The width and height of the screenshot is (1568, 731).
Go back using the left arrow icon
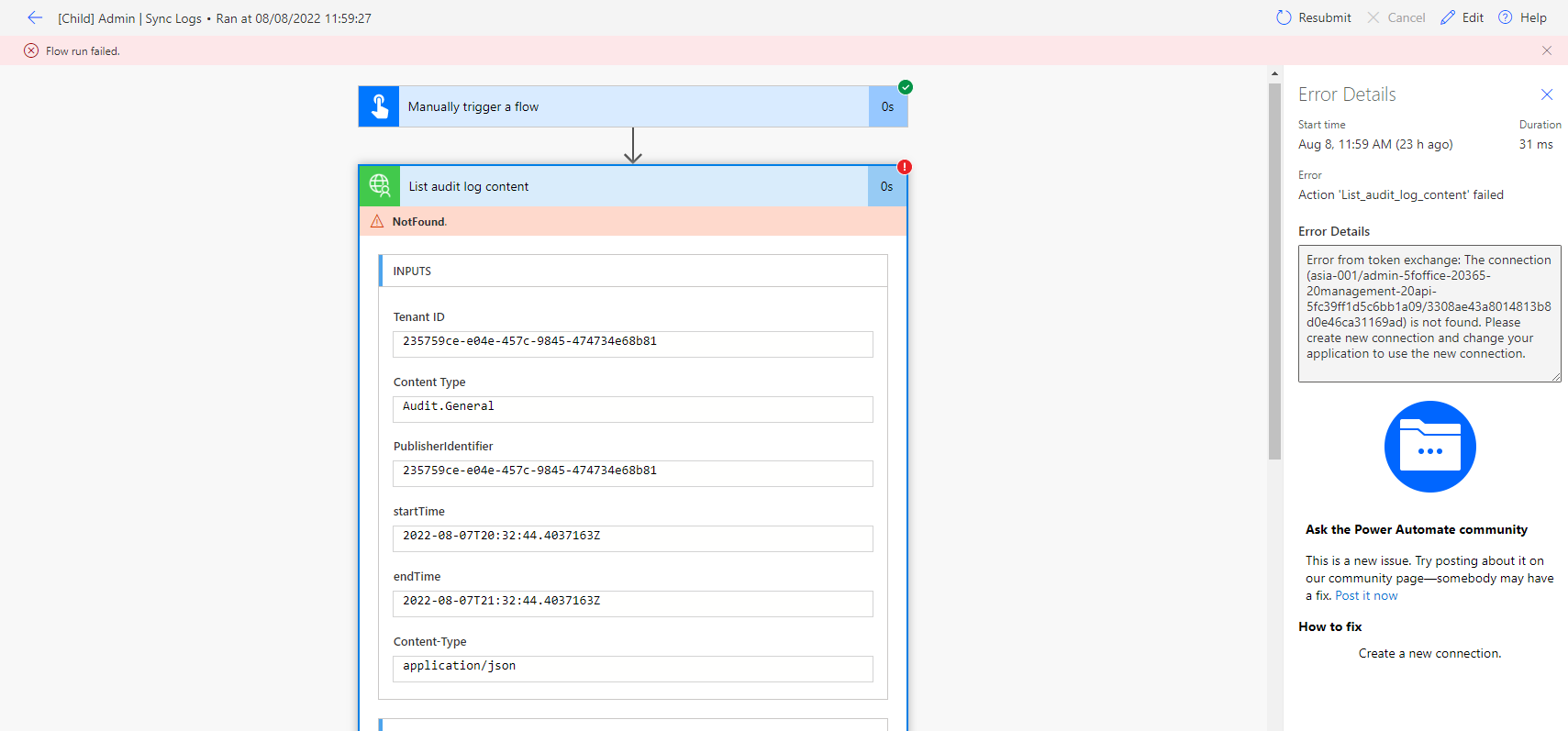click(x=35, y=17)
